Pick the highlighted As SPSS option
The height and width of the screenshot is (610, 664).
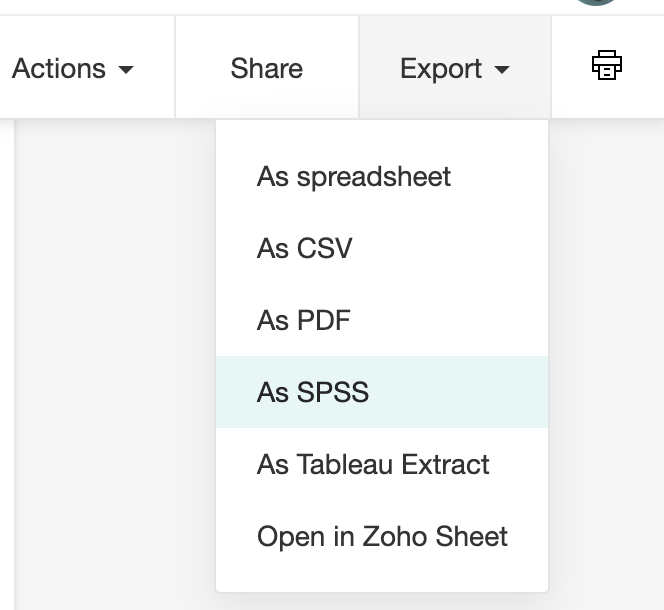(313, 393)
